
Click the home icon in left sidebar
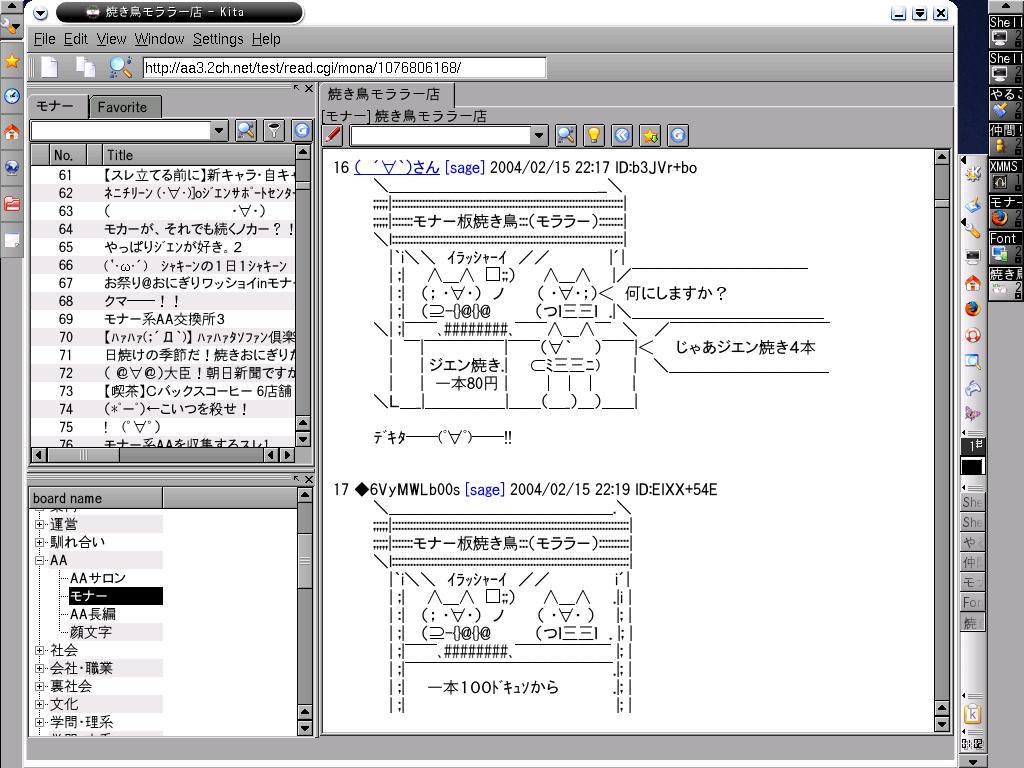(12, 132)
